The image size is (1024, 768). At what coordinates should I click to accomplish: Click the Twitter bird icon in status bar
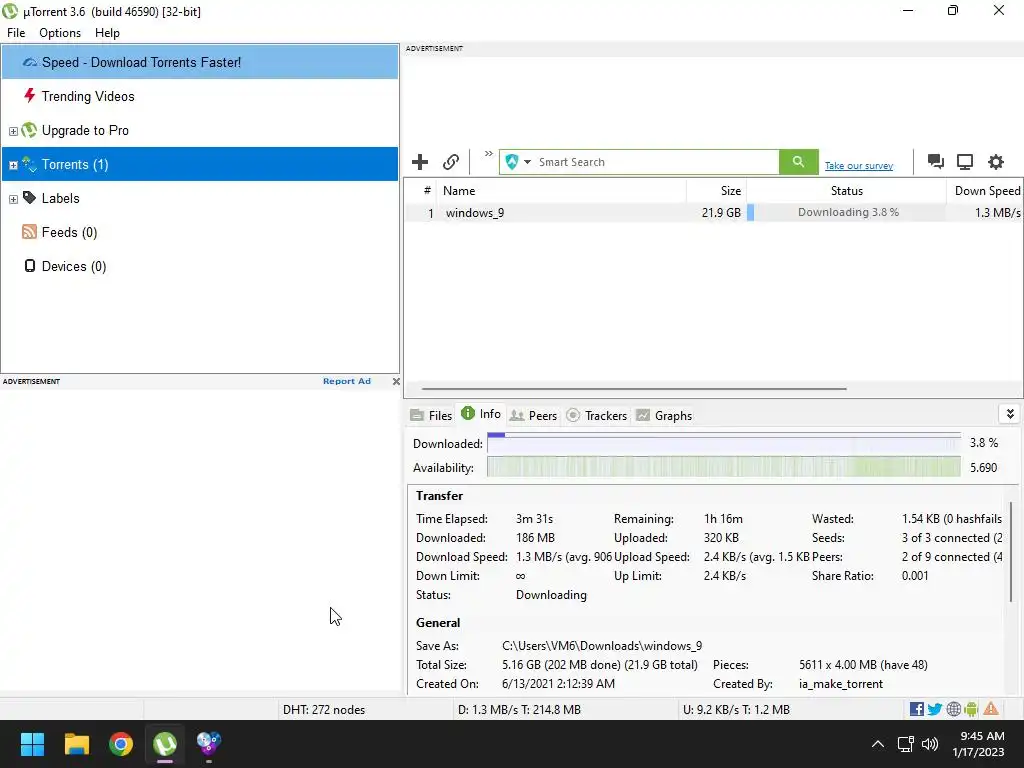(x=935, y=709)
